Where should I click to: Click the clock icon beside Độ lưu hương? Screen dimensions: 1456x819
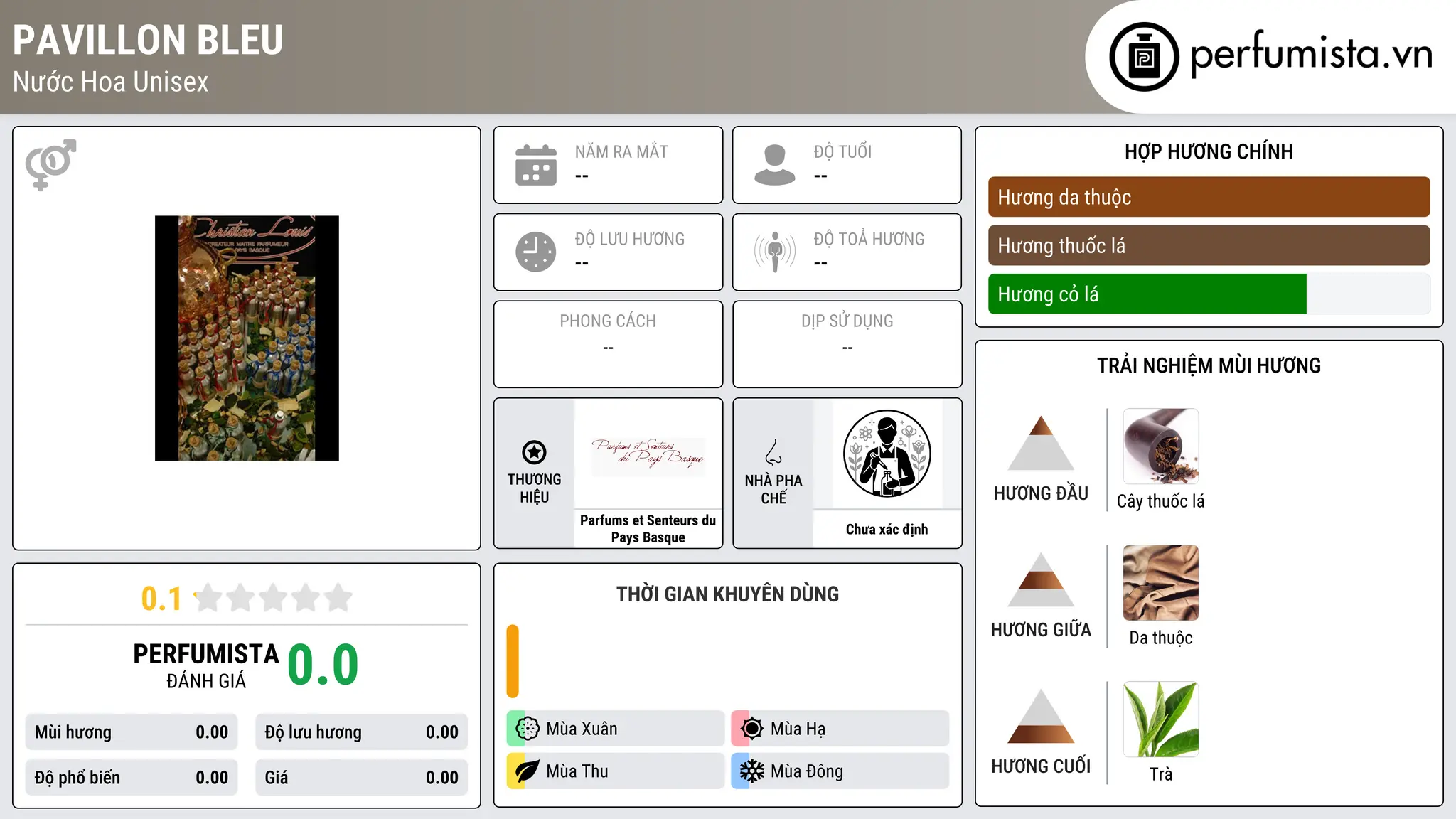point(536,252)
